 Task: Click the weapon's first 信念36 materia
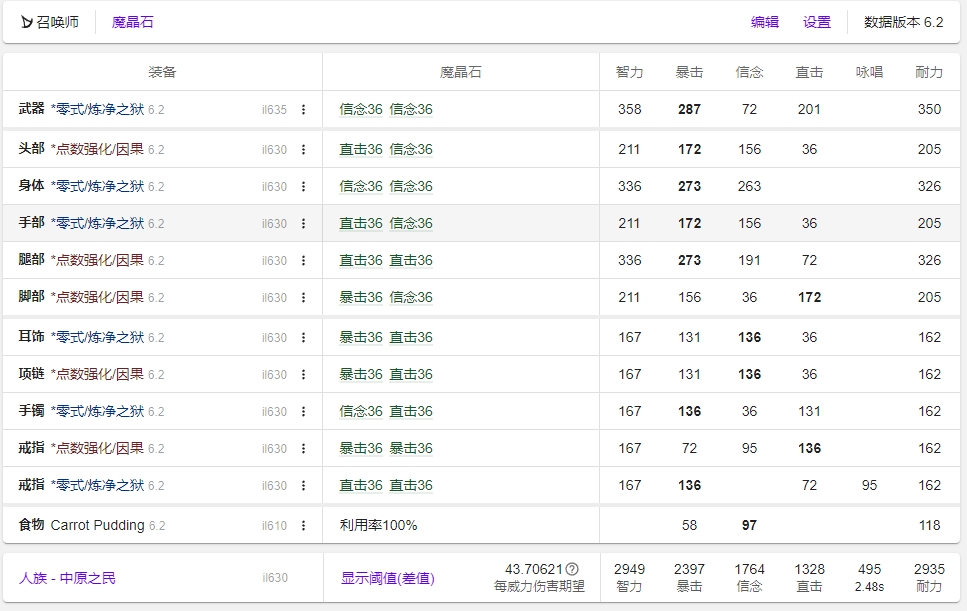pyautogui.click(x=361, y=110)
